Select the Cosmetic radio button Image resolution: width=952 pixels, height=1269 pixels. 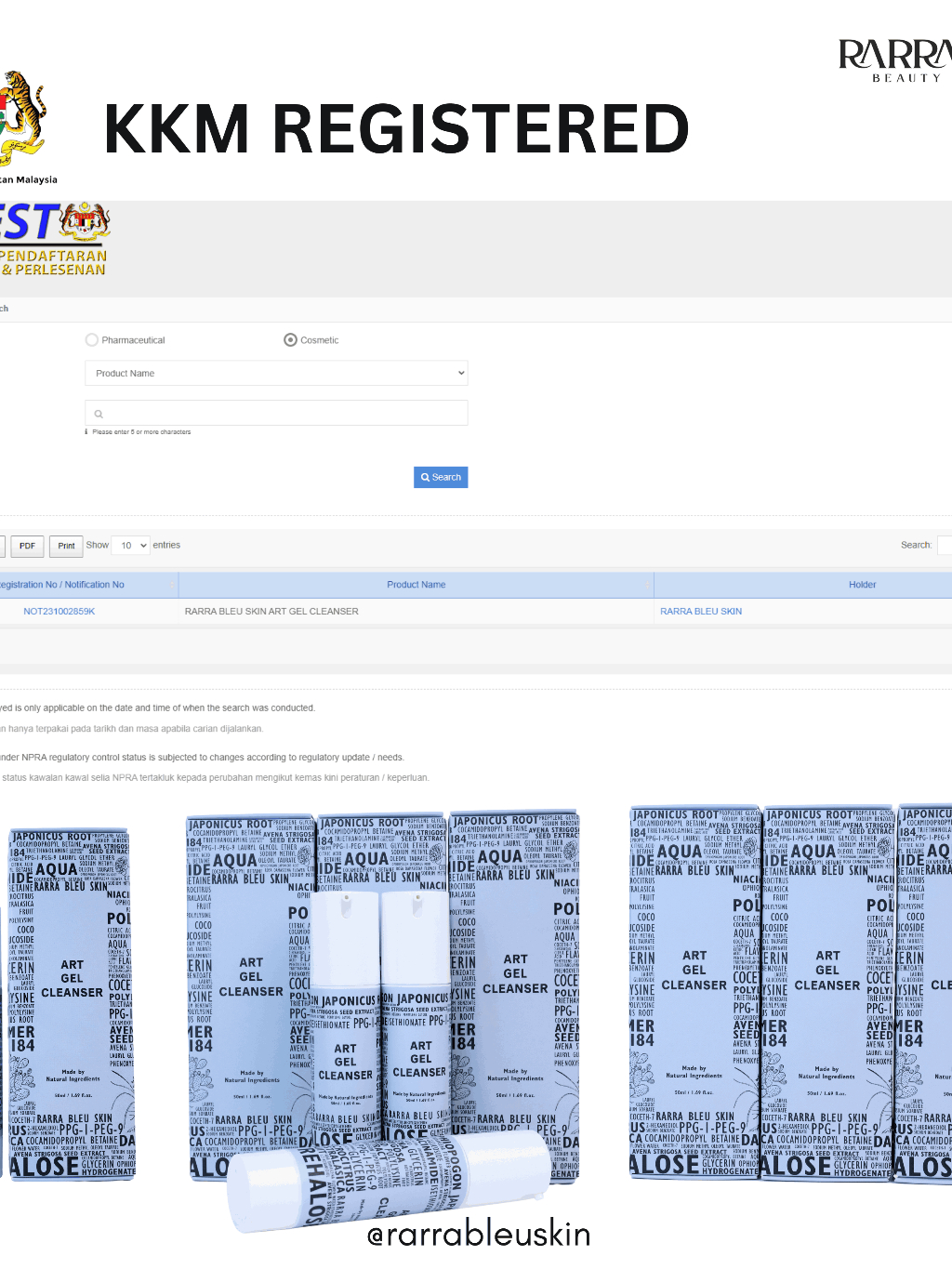click(290, 340)
